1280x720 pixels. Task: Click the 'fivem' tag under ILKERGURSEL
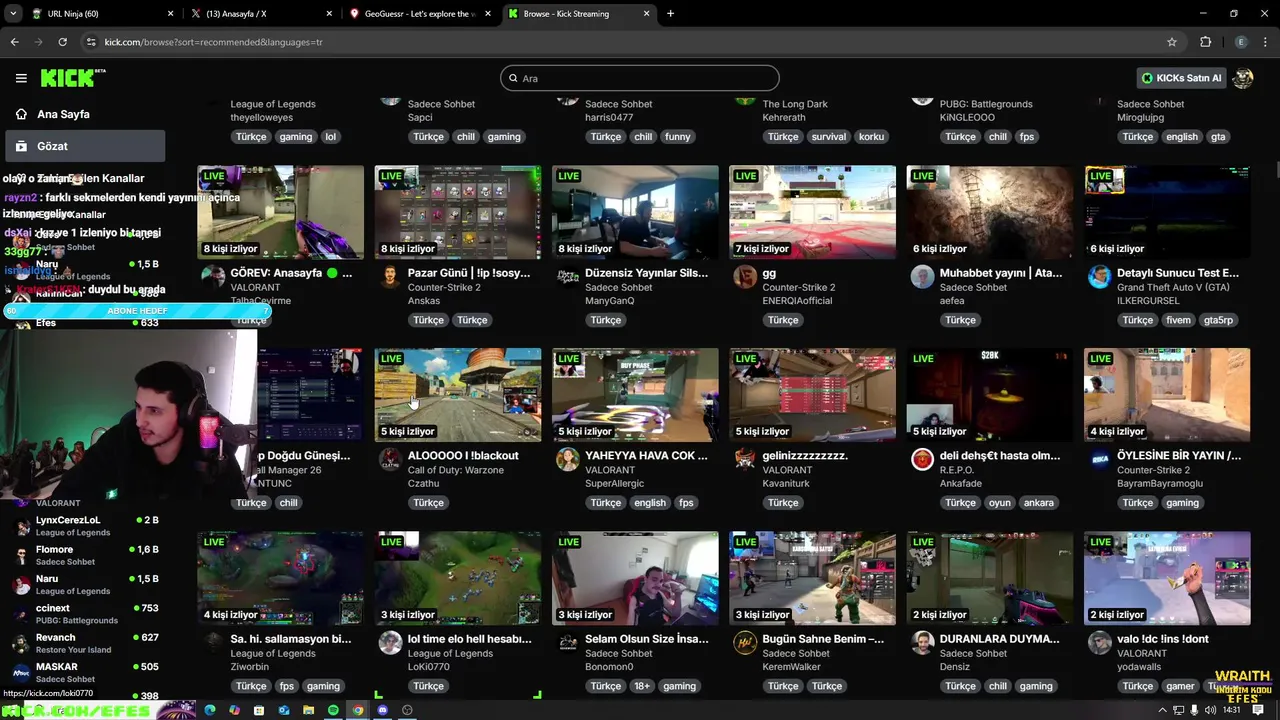click(x=1178, y=320)
